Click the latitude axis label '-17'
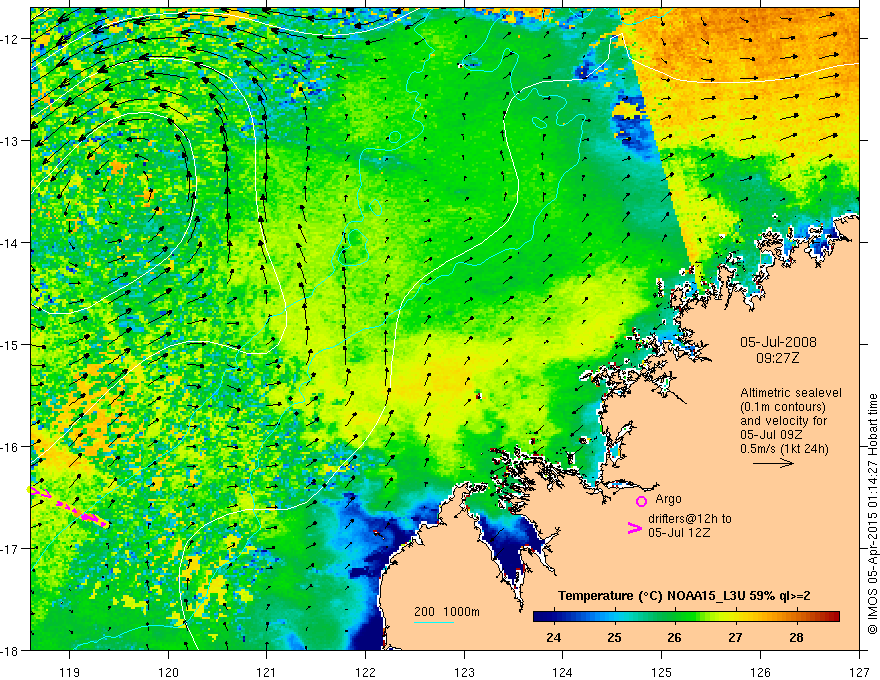This screenshot has height=680, width=880. (11, 548)
